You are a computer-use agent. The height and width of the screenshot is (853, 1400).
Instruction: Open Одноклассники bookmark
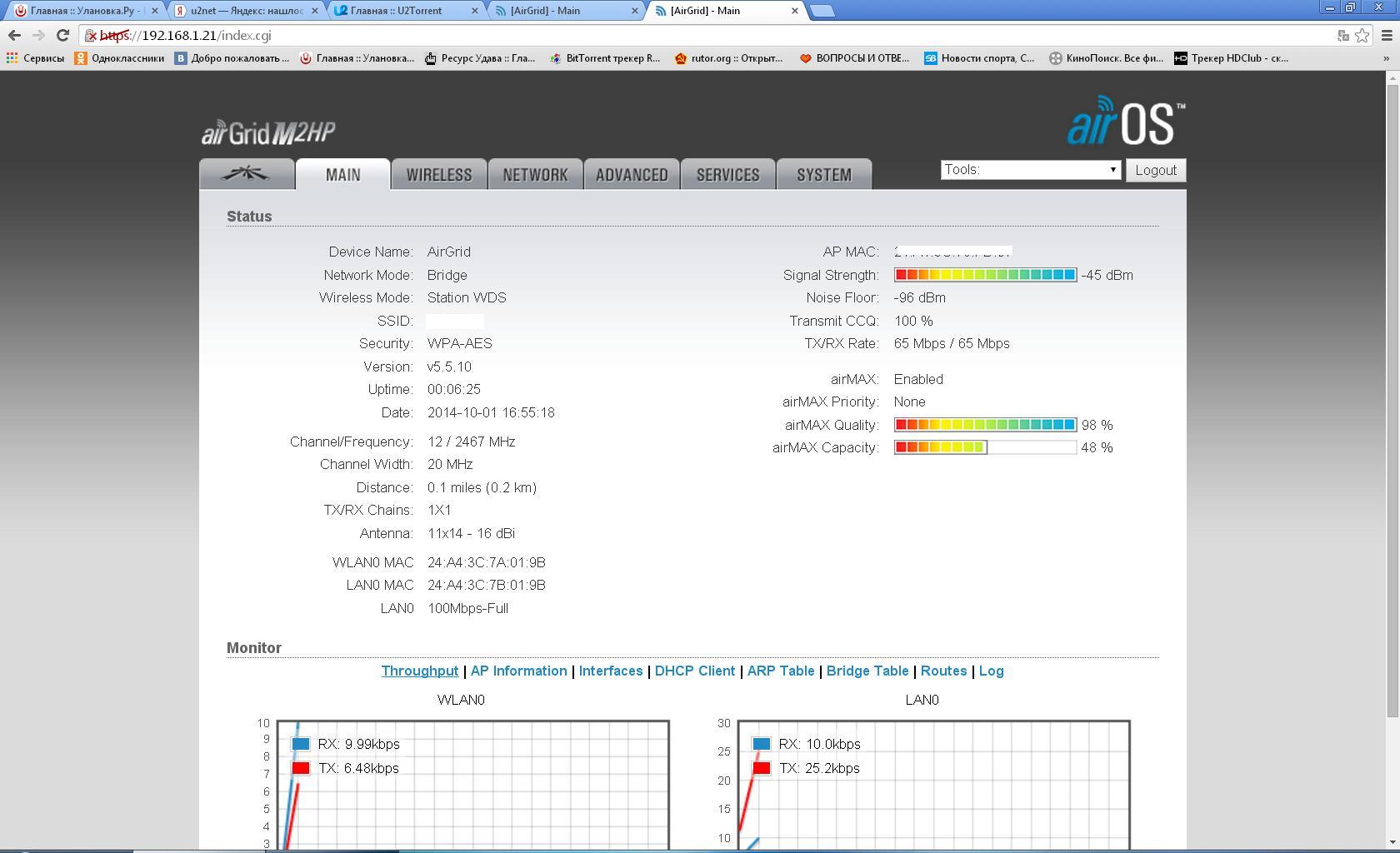click(119, 58)
